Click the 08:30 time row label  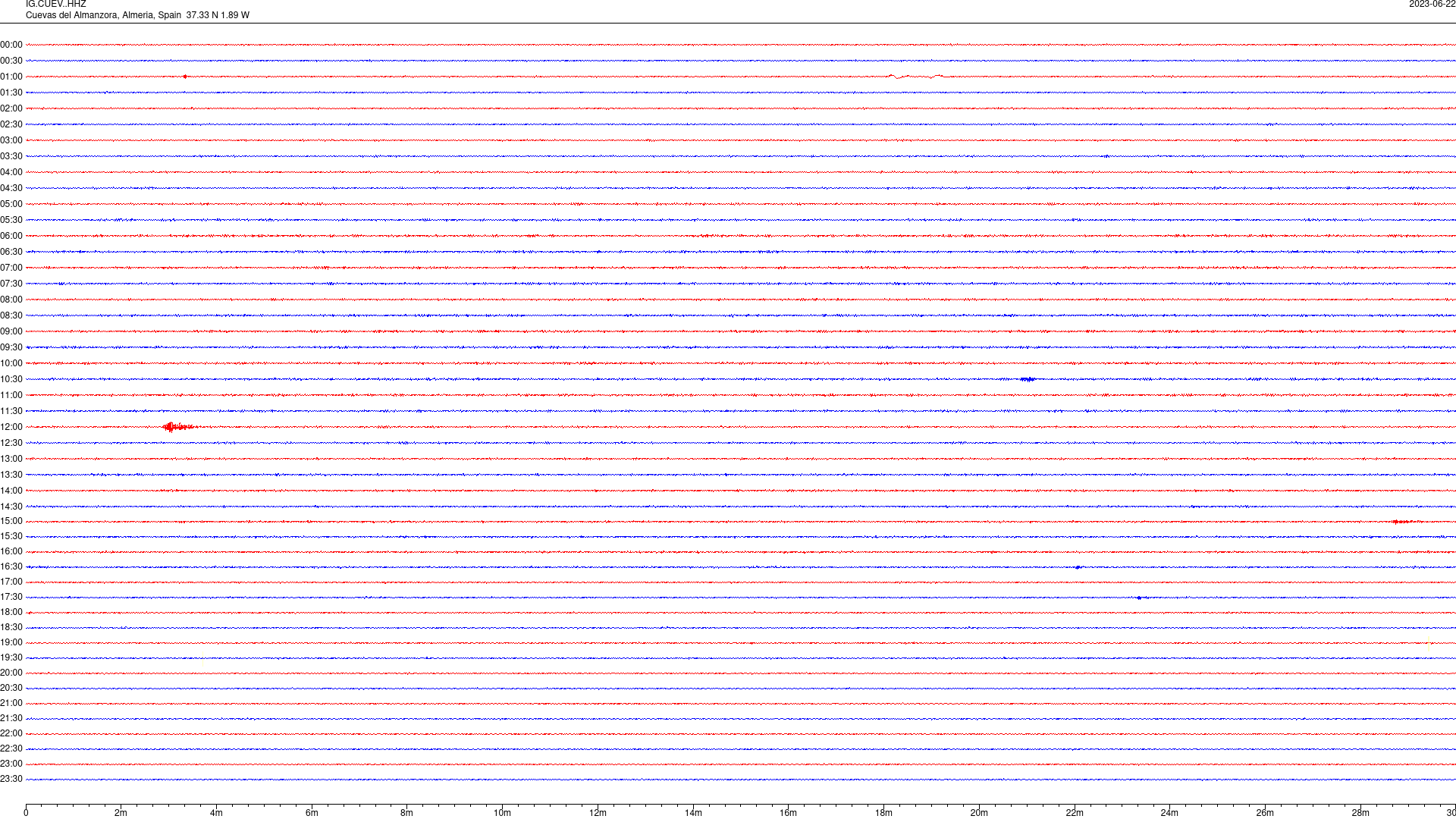(11, 315)
